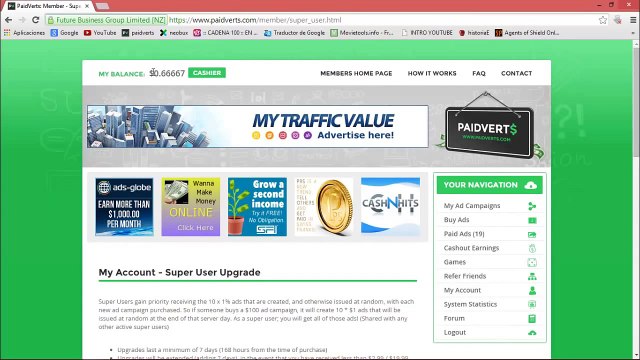Screen dimensions: 640x360
Task: Bookmark page with the star icon
Action: point(602,20)
